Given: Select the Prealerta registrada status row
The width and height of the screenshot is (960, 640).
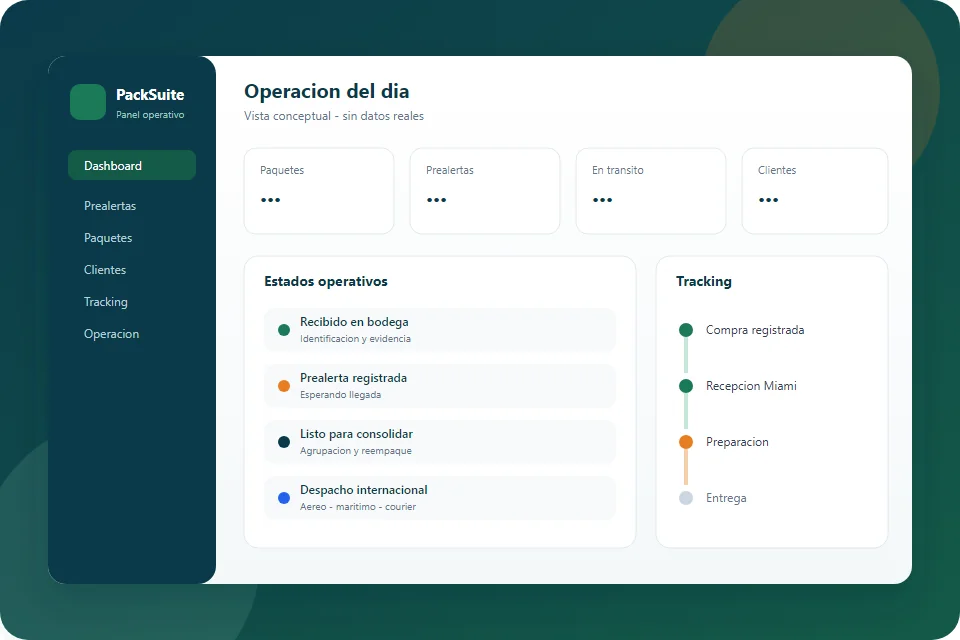Looking at the screenshot, I should point(440,386).
